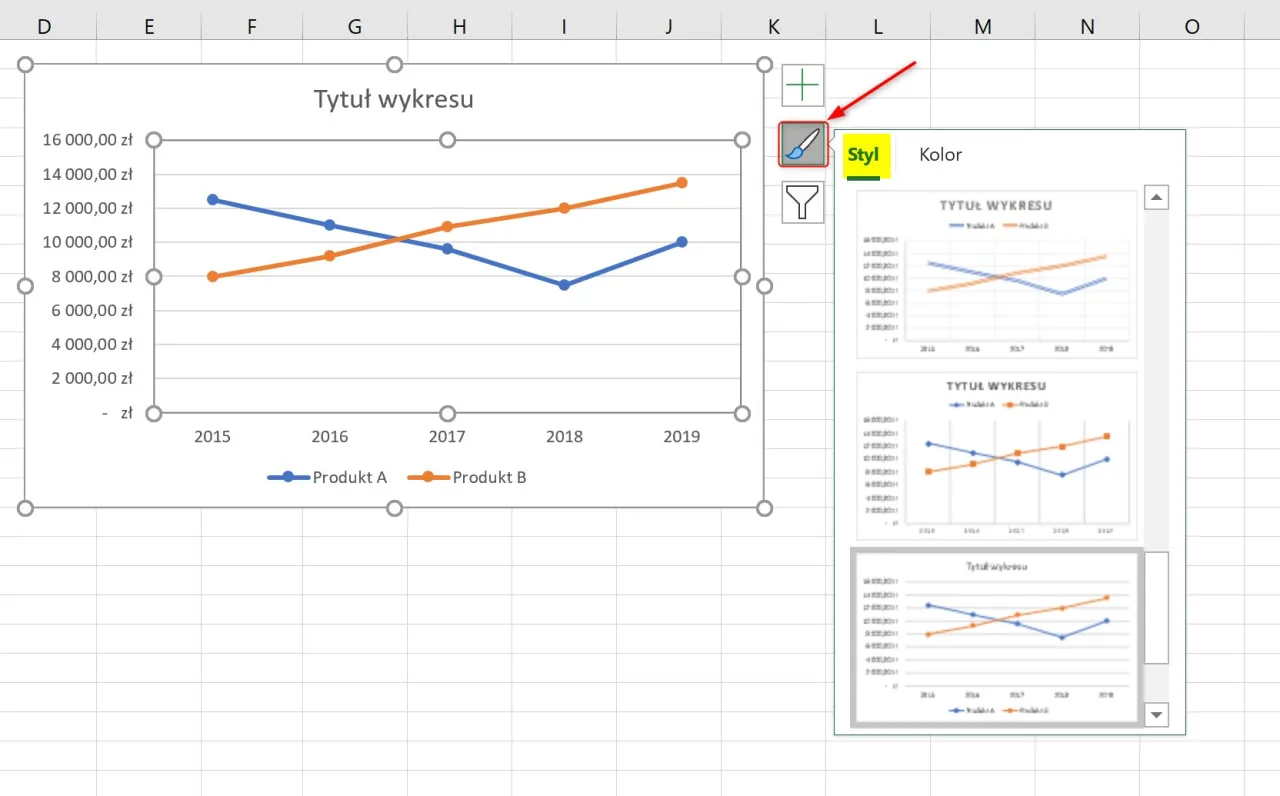Click the style gallery scrollbar thumb
The height and width of the screenshot is (796, 1280).
[x=1156, y=608]
